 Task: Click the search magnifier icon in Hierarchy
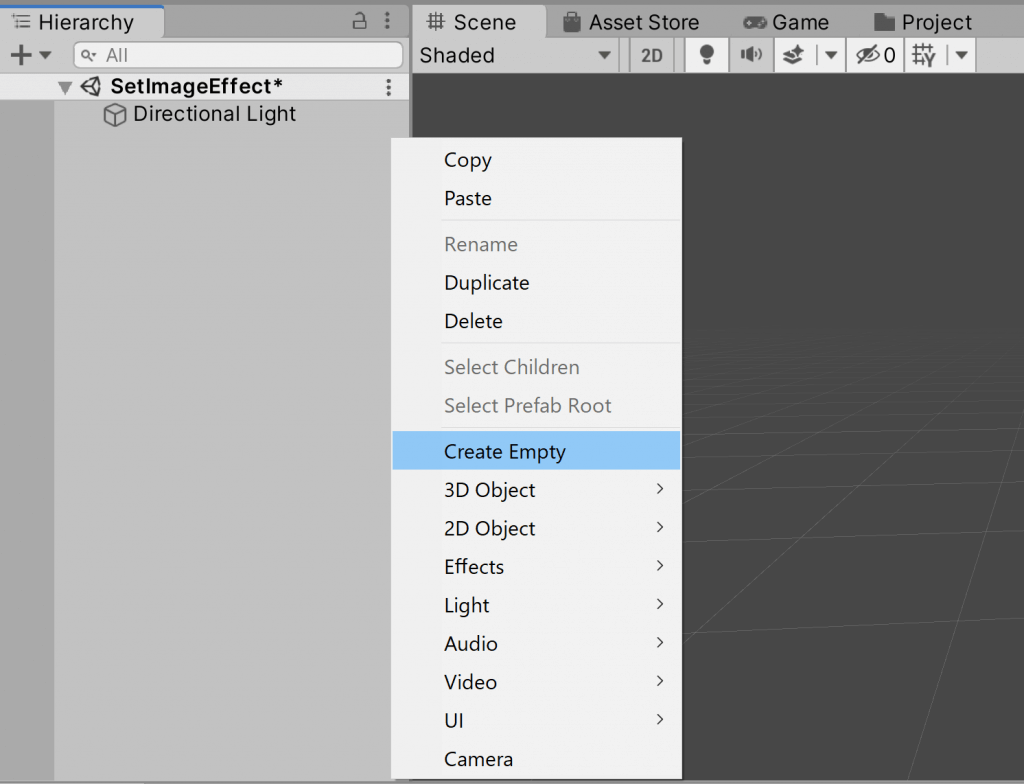[x=86, y=55]
